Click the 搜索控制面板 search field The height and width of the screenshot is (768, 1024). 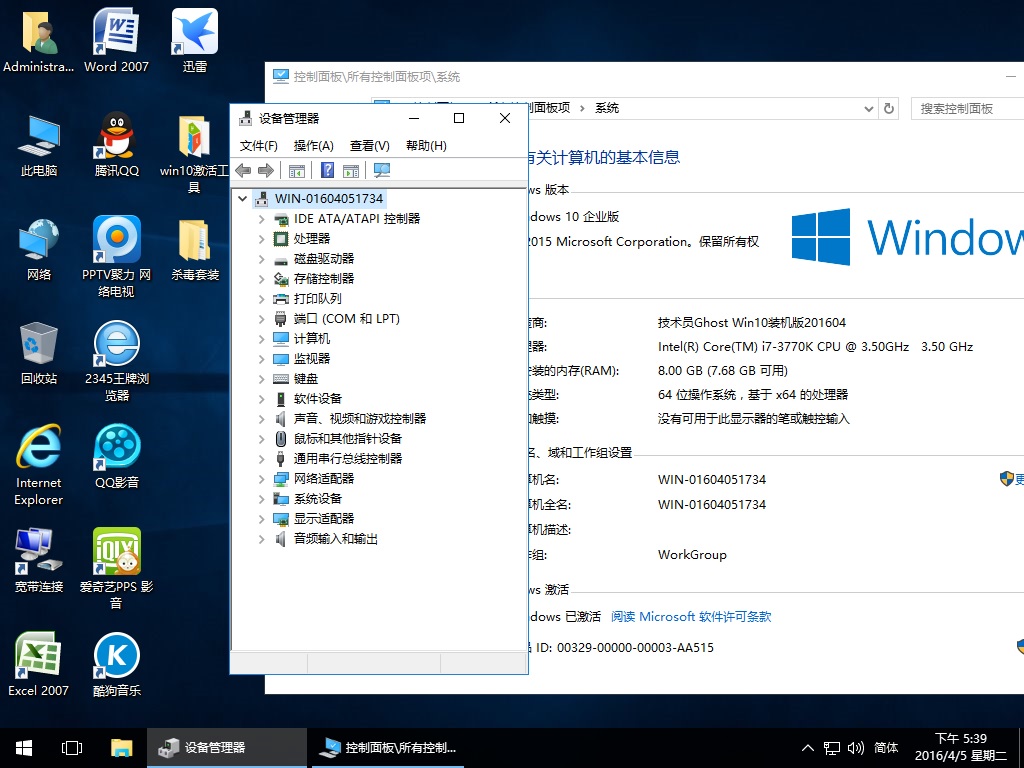pos(967,108)
